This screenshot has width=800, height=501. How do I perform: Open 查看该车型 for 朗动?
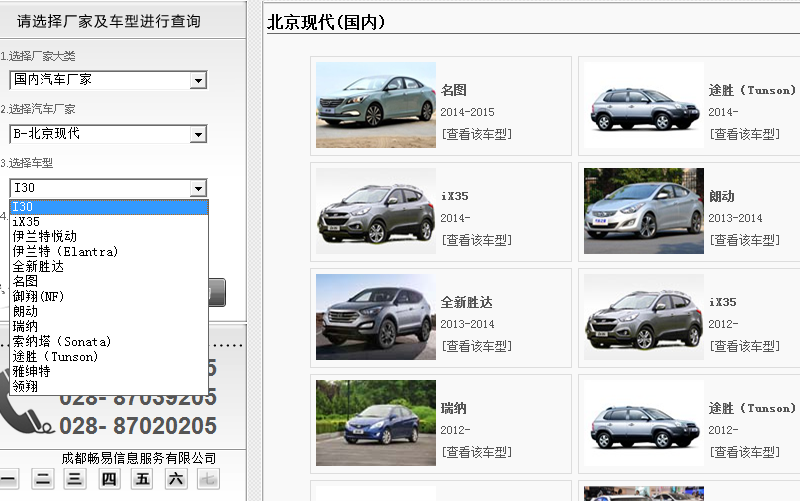pos(745,240)
